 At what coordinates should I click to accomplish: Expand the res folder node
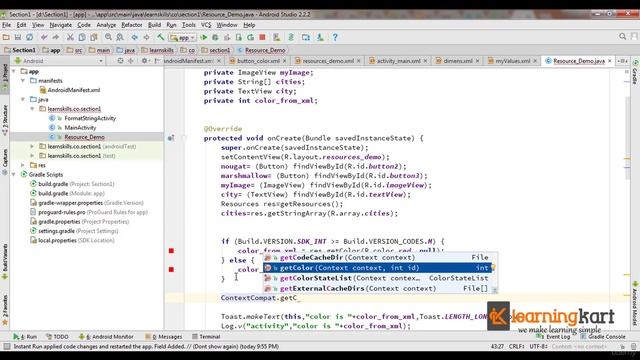[x=23, y=165]
